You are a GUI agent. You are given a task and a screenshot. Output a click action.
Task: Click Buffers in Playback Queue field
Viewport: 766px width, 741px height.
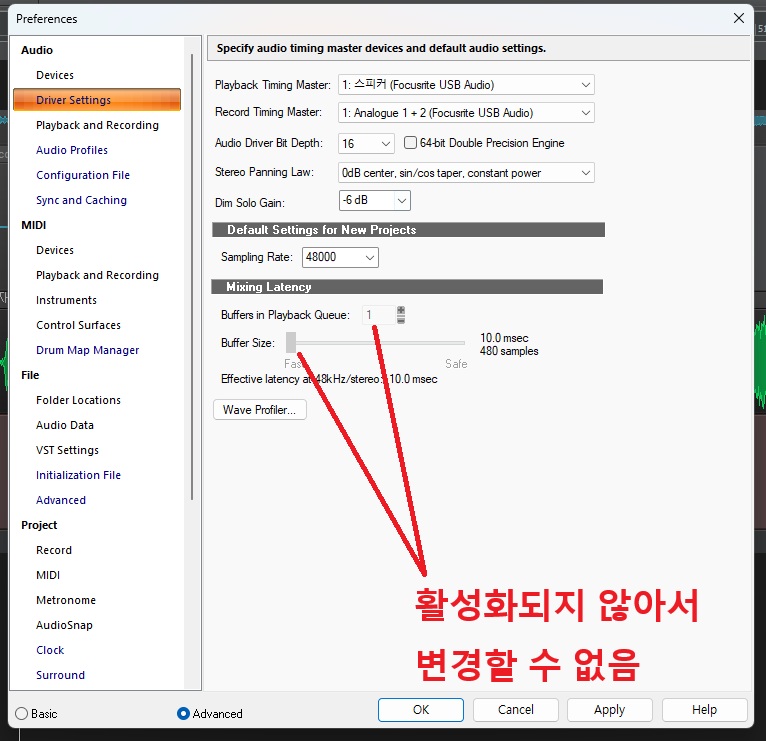(x=379, y=315)
